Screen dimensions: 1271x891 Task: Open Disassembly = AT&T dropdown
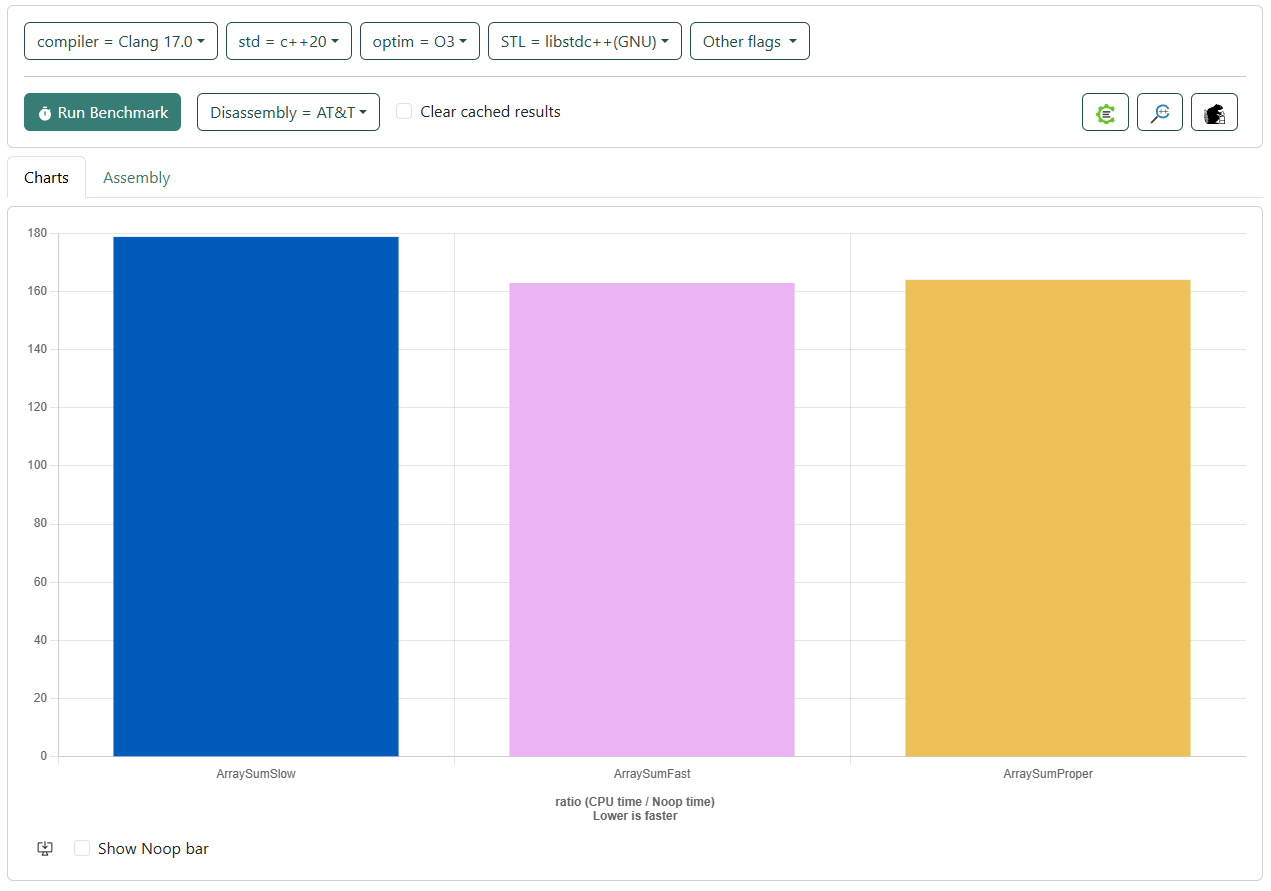point(288,112)
